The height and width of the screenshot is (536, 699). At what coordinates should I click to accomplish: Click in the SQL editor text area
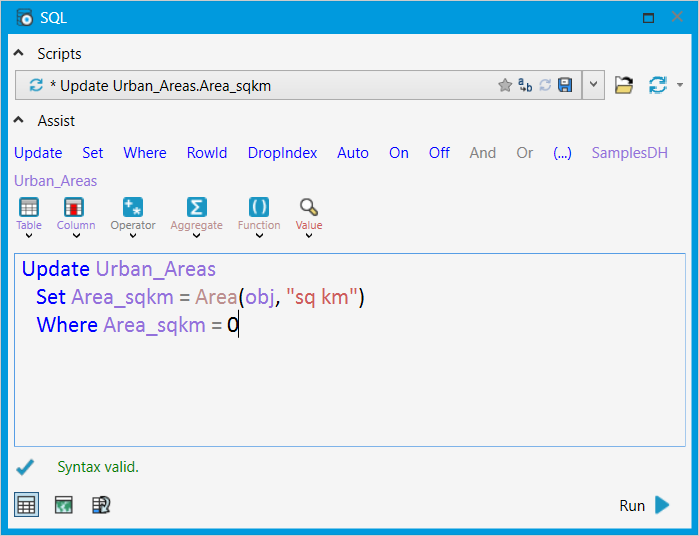[350, 350]
